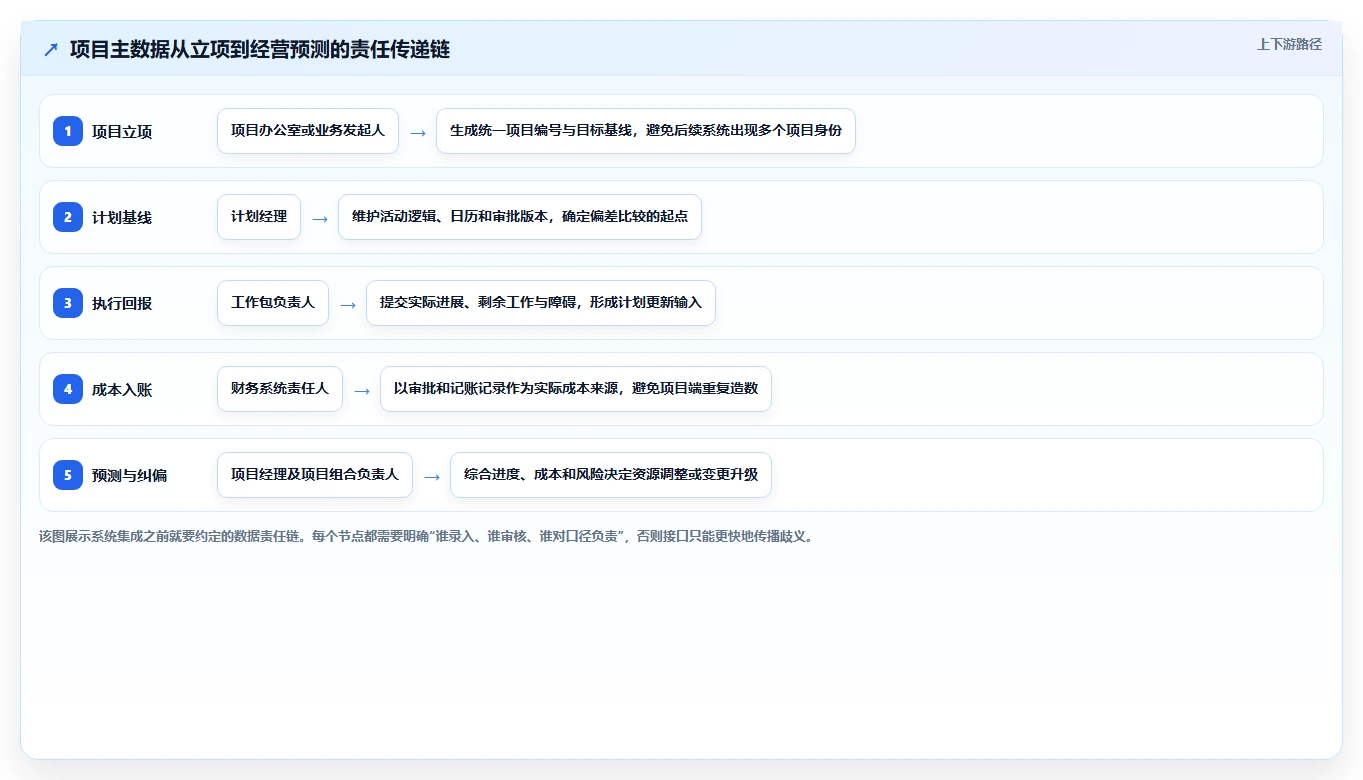Viewport: 1363px width, 780px height.
Task: Click the 以审批和记账记录作为实际成本来源 description box
Action: [576, 389]
